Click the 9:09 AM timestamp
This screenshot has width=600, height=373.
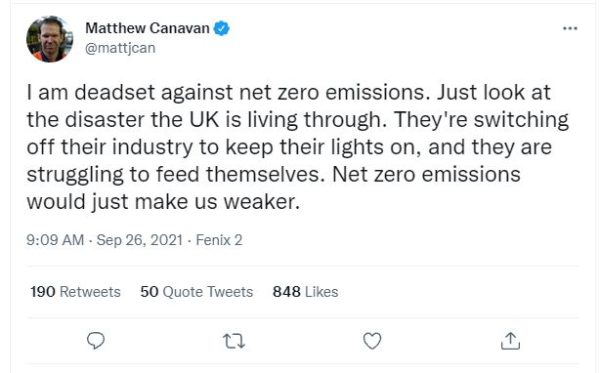point(55,240)
